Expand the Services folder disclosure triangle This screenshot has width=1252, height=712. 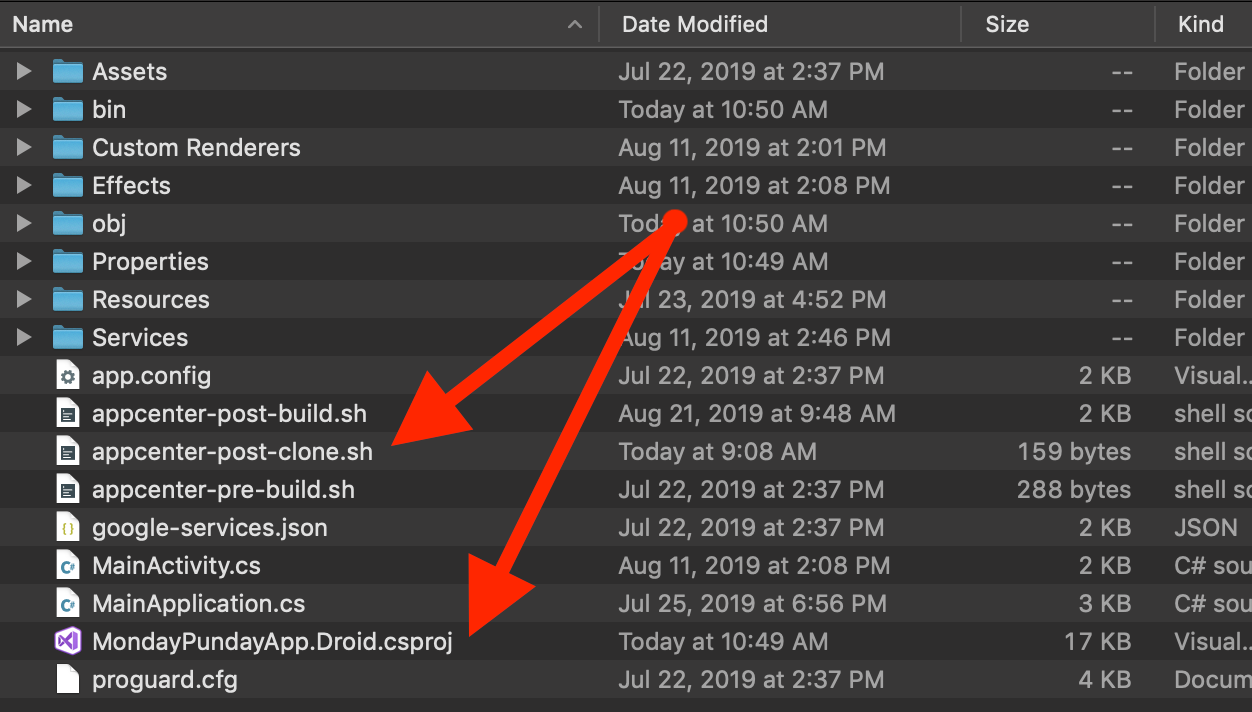pyautogui.click(x=24, y=338)
